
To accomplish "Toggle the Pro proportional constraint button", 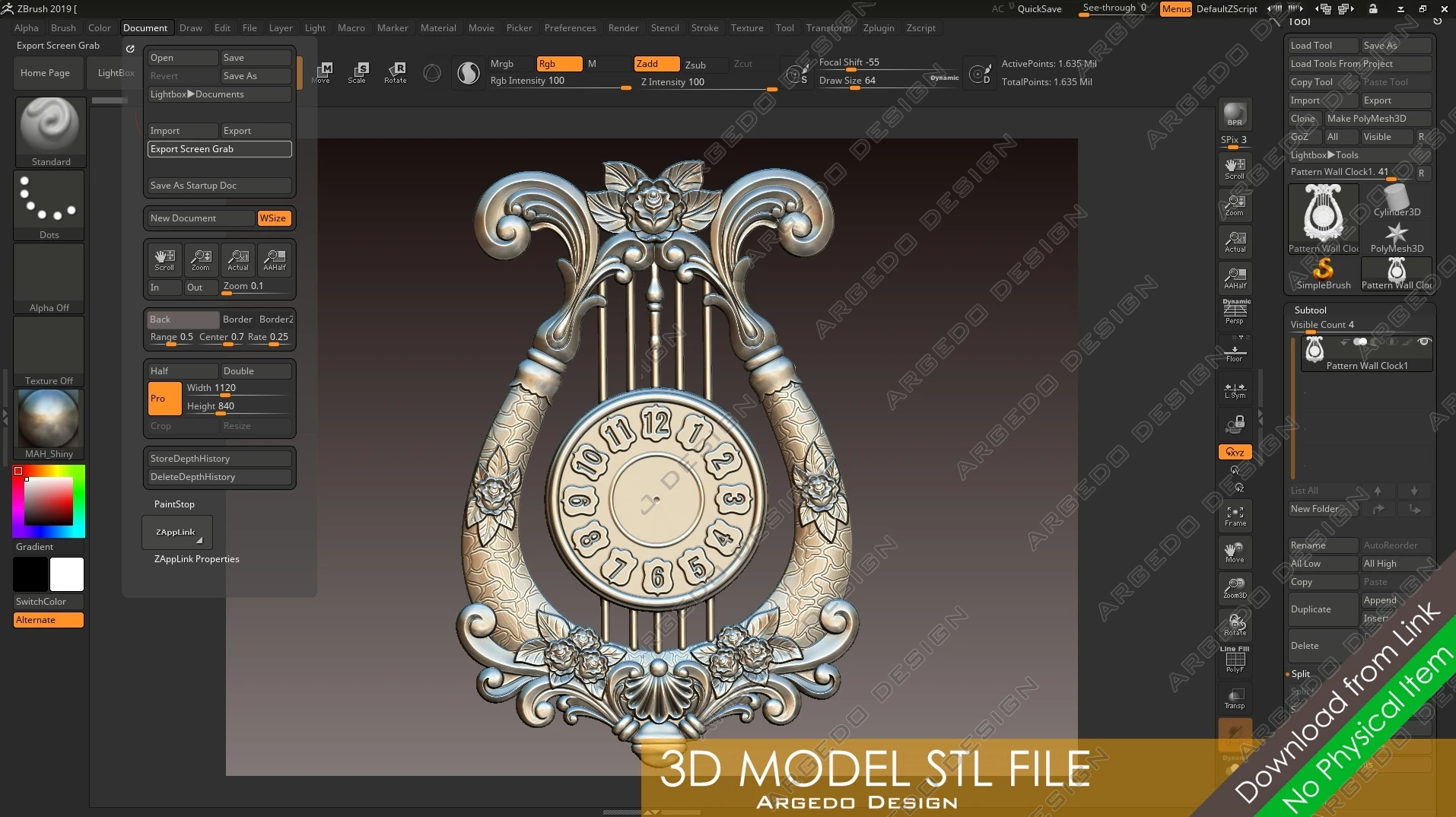I will click(164, 399).
